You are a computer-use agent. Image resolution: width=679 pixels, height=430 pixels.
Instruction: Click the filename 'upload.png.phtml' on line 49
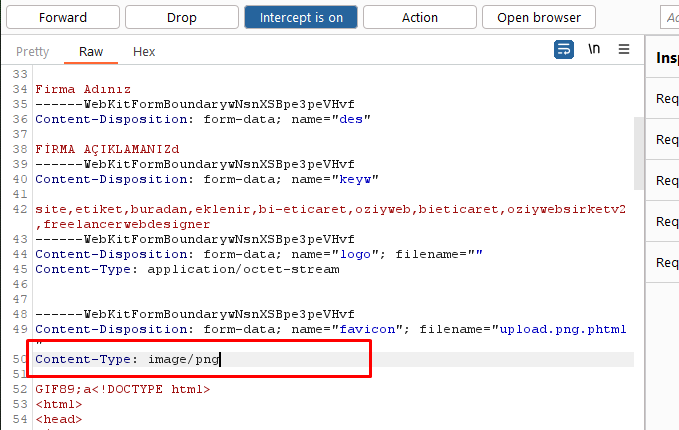coord(563,329)
